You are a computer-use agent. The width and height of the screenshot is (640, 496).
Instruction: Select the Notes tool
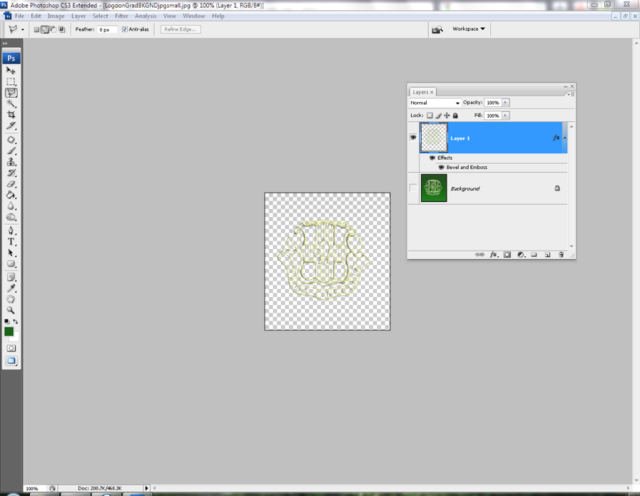(11, 278)
